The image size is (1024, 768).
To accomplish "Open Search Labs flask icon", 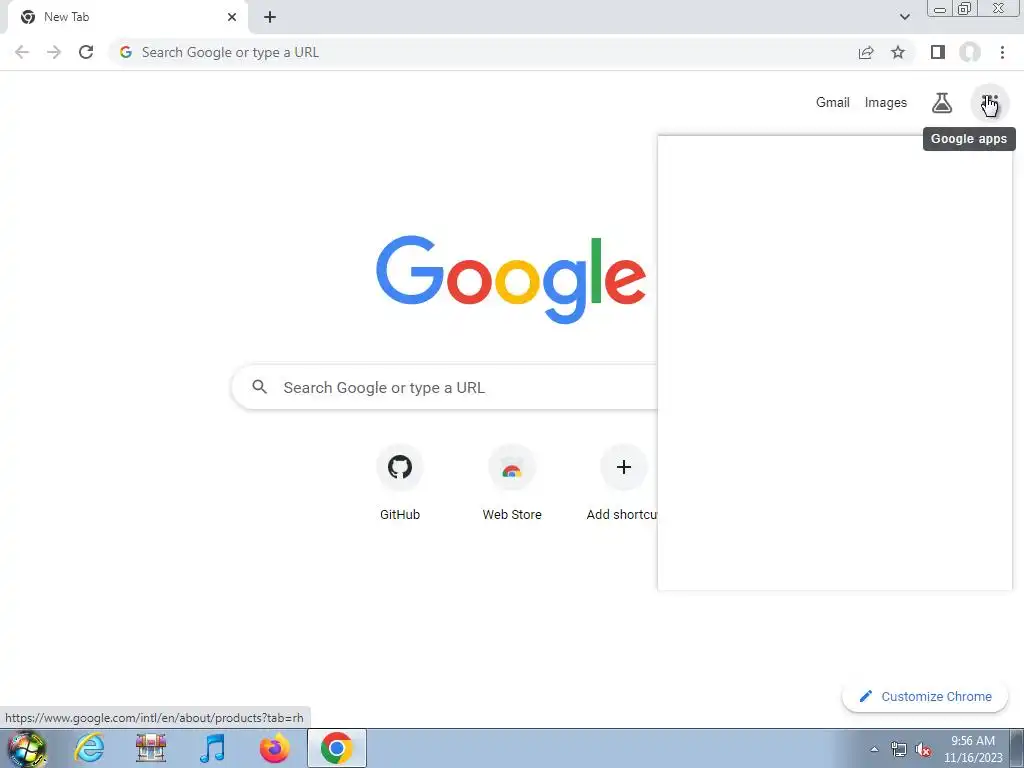I will coord(942,103).
